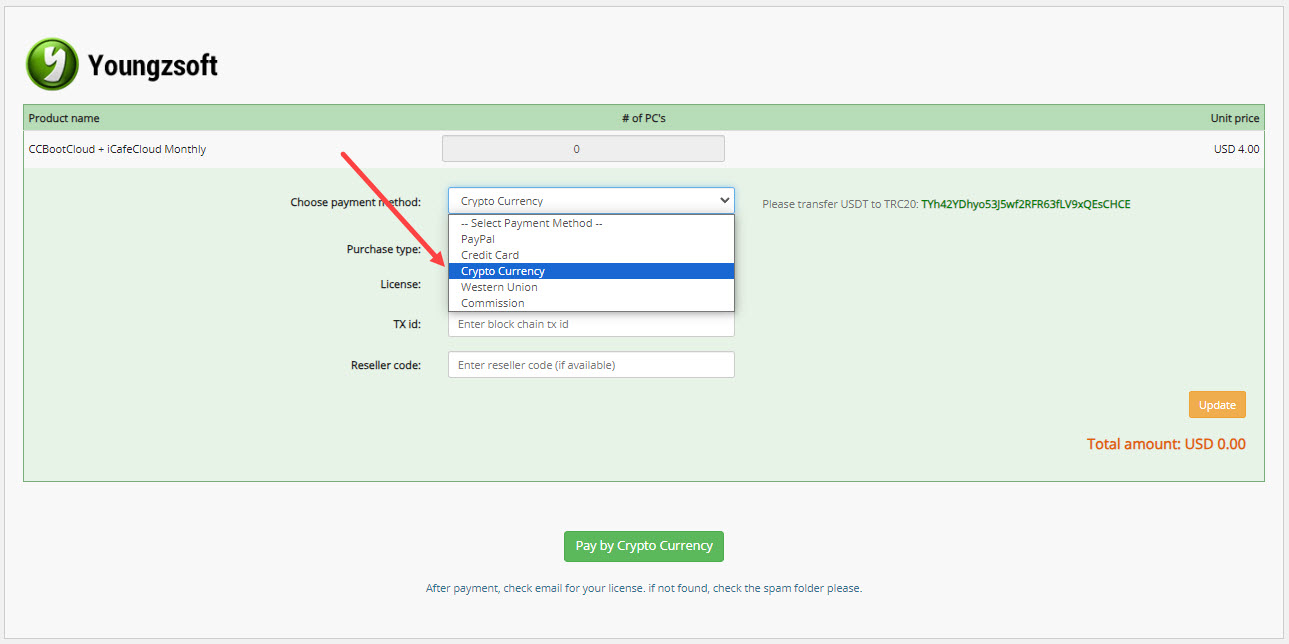
Task: Click the green Youngzsoft logo icon
Action: coord(51,65)
